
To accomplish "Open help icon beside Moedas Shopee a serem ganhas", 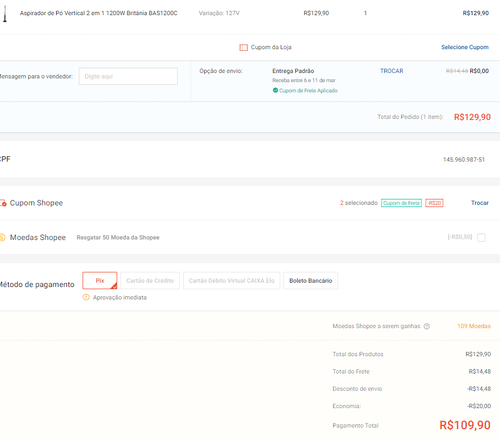I will pyautogui.click(x=427, y=326).
